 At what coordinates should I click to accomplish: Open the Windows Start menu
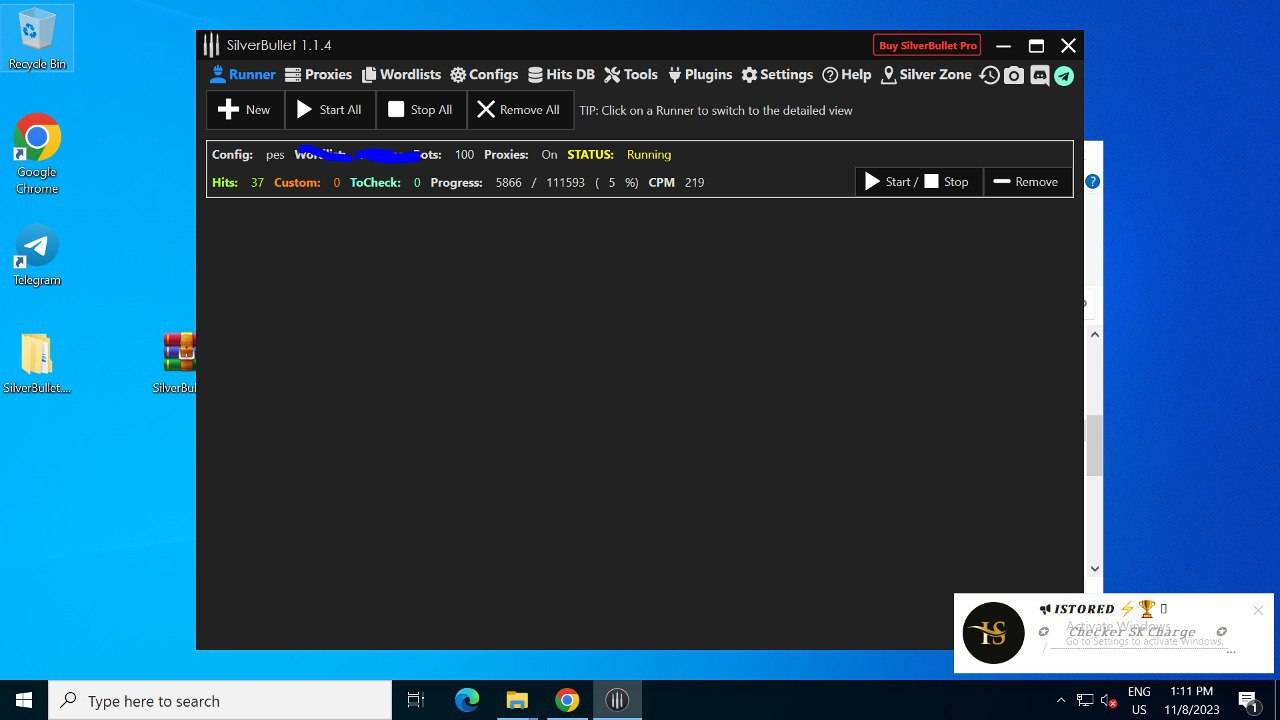tap(24, 700)
